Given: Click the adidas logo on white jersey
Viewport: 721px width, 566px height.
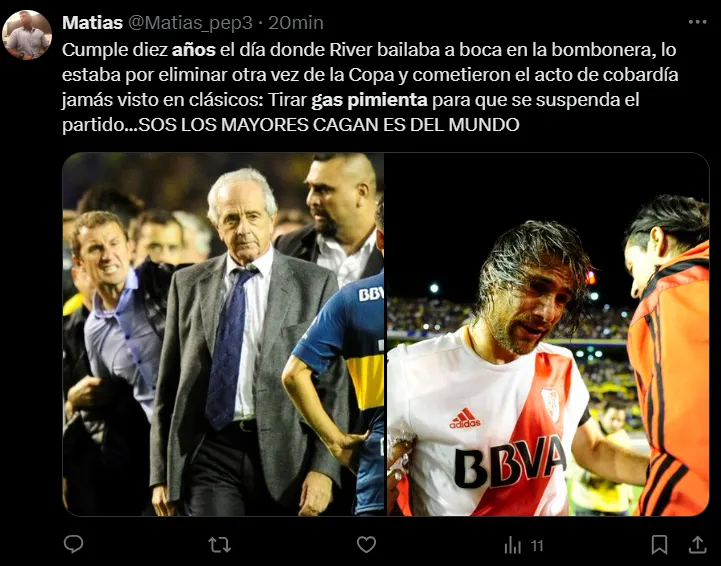Looking at the screenshot, I should pyautogui.click(x=465, y=418).
